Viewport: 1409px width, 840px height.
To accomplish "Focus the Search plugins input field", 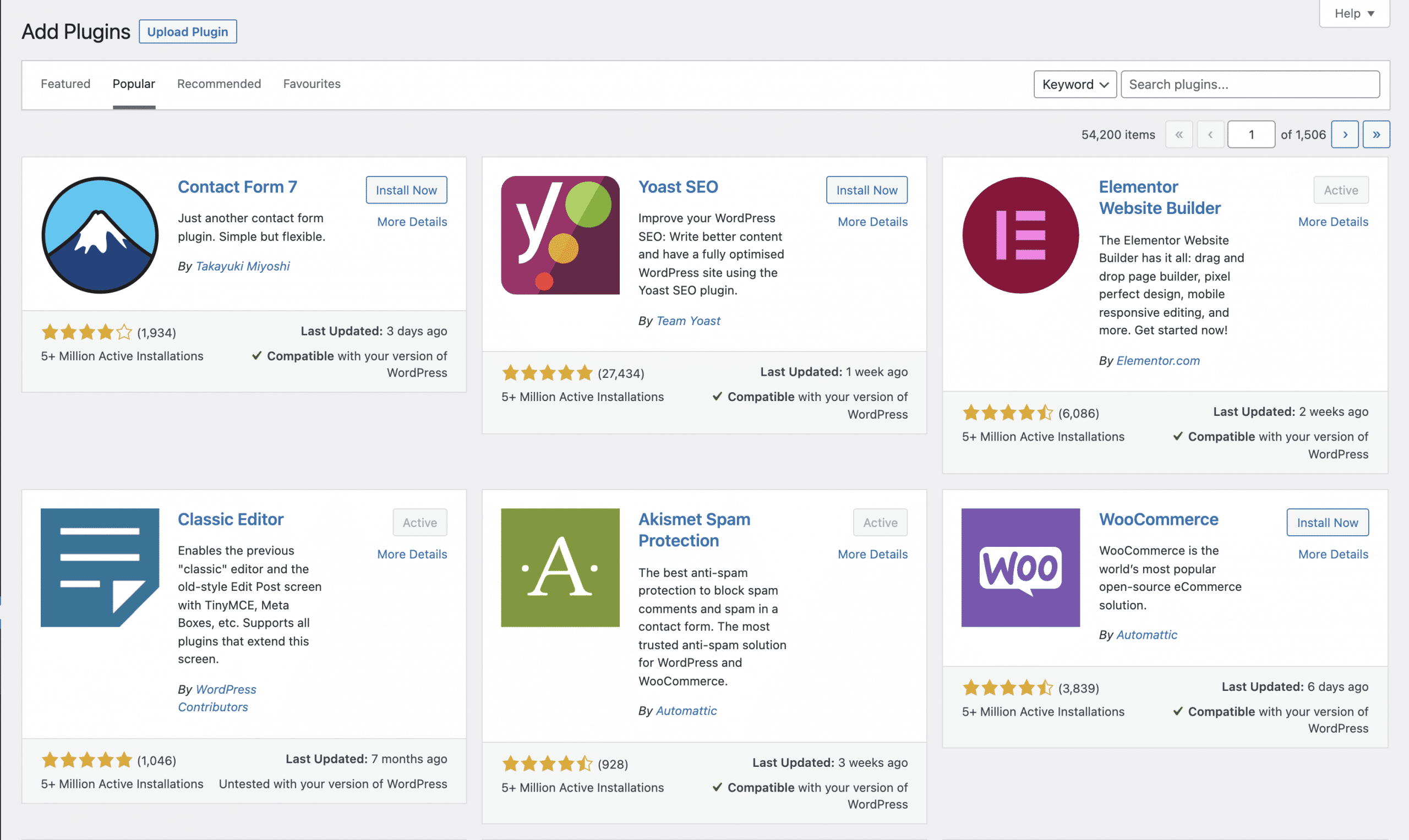I will (1250, 84).
